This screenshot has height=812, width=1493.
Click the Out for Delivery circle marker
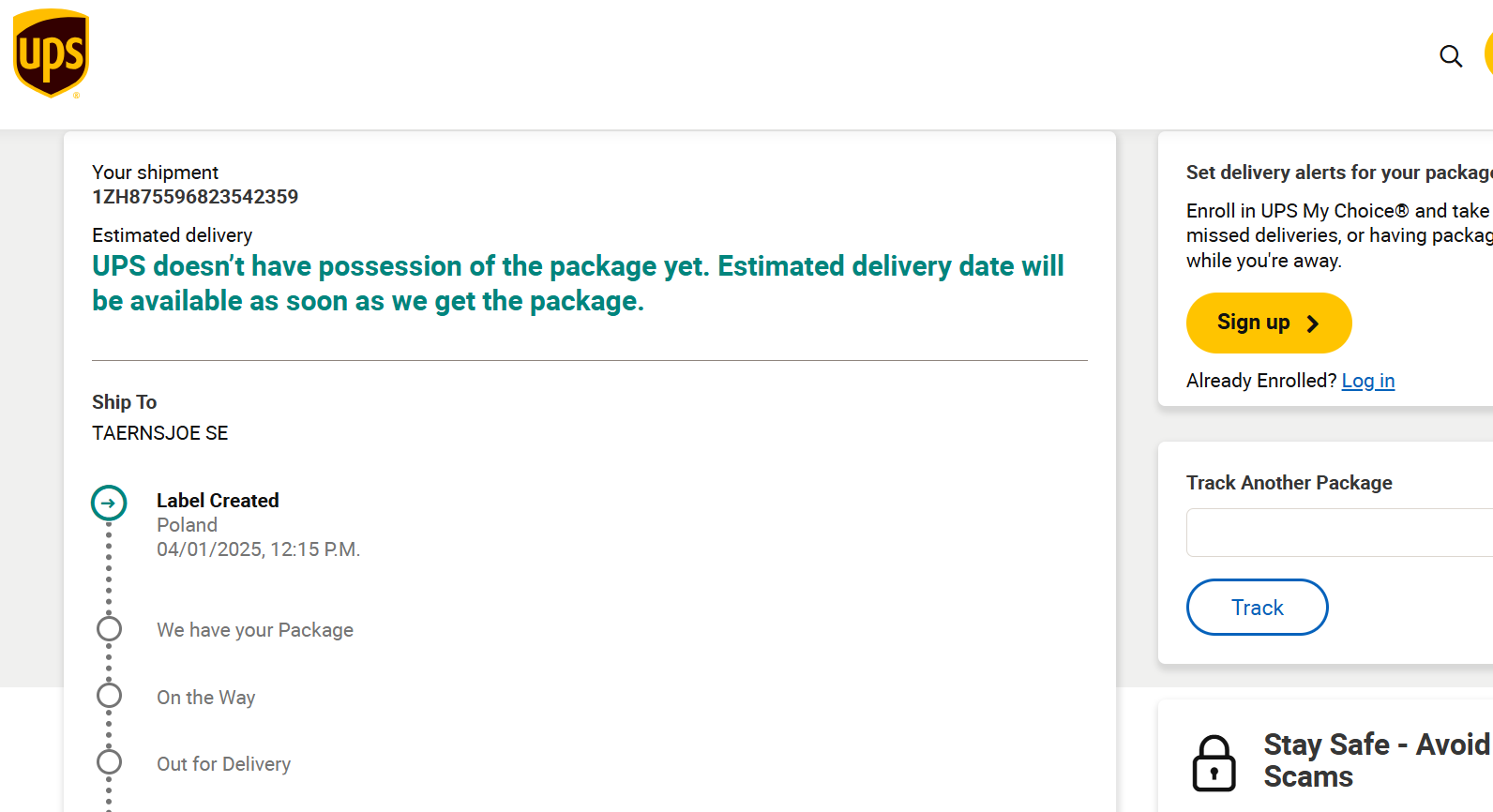(110, 762)
